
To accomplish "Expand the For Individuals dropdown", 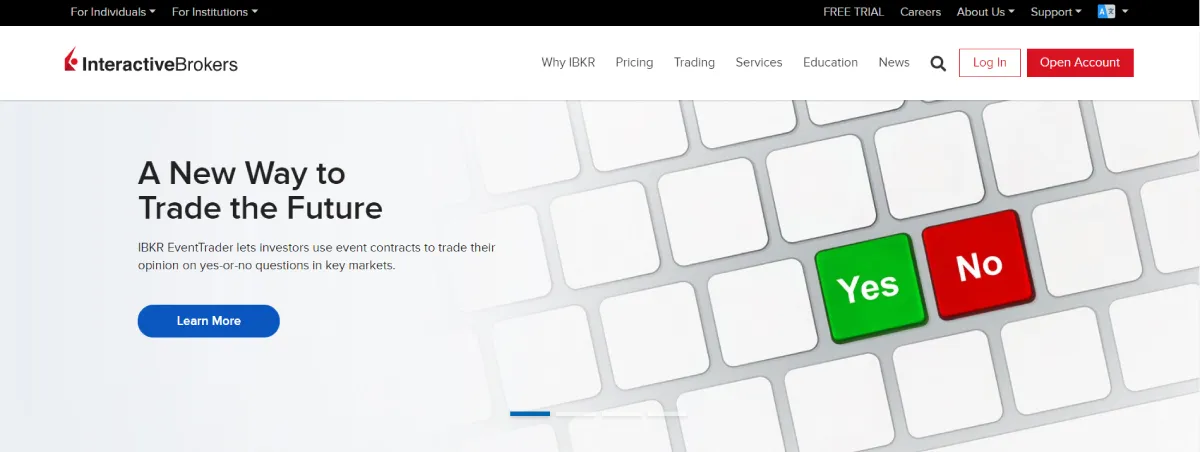I will pyautogui.click(x=113, y=12).
